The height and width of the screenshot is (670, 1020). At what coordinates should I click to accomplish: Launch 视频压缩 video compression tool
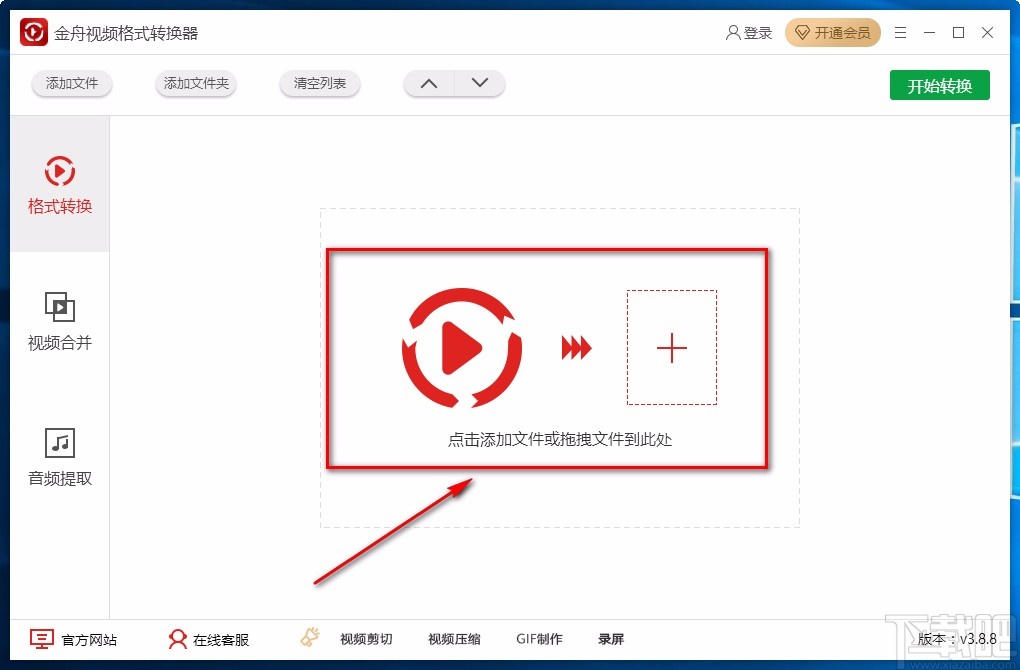tap(453, 638)
